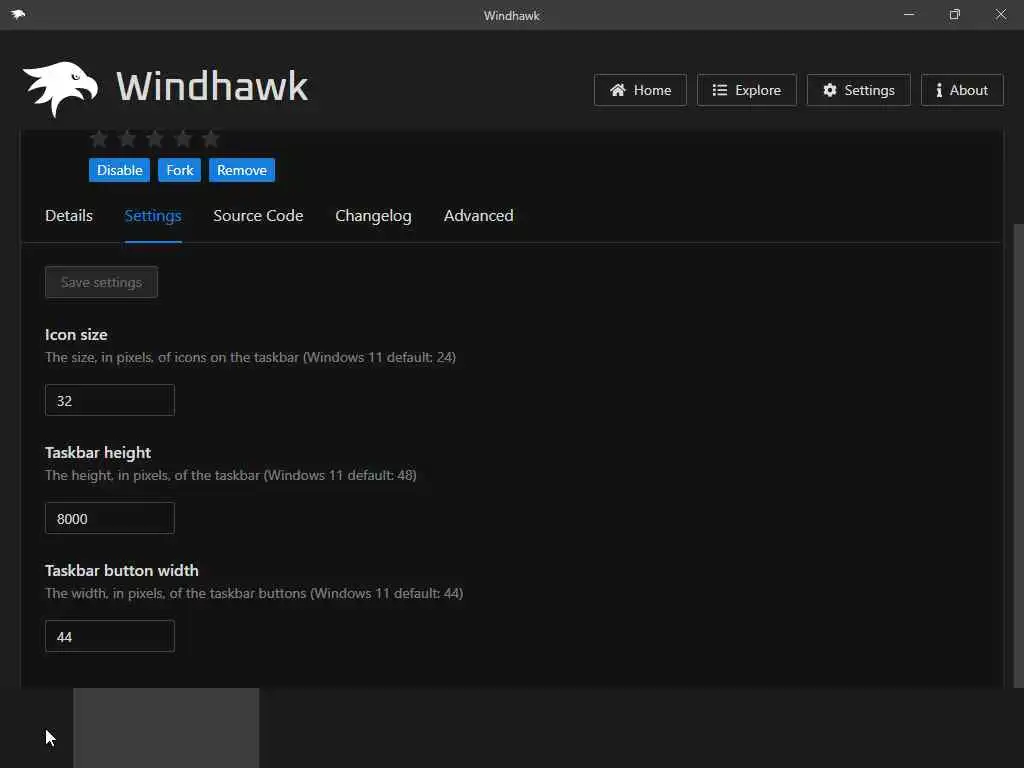Focus the Taskbar button width field
Screen dimensions: 1024x768
[x=110, y=637]
